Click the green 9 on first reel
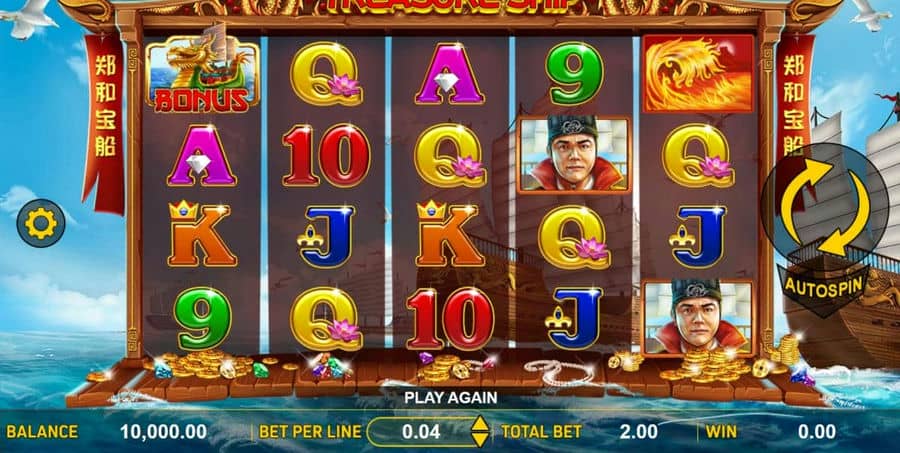This screenshot has width=900, height=453. click(202, 319)
